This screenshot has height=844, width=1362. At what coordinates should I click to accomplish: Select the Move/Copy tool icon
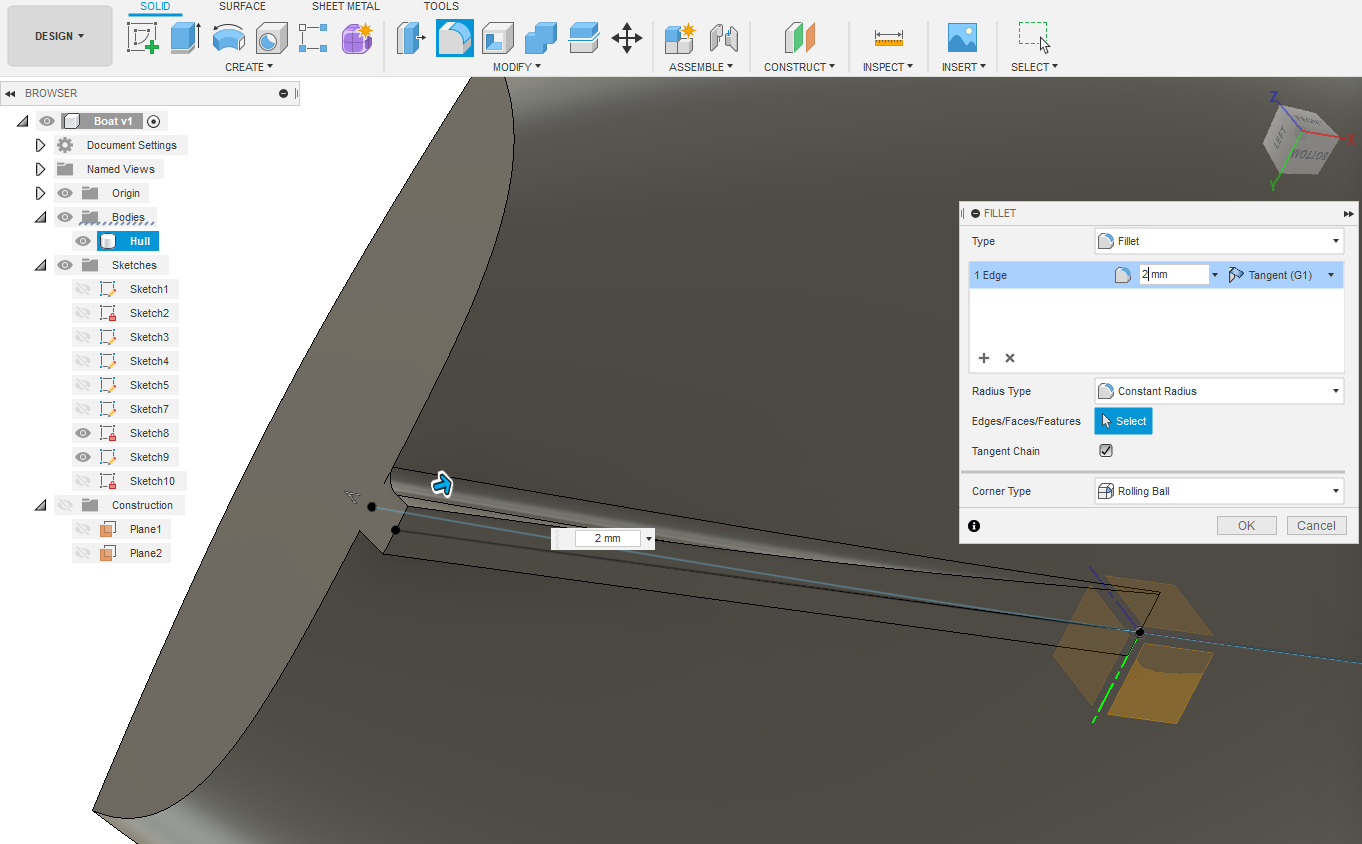coord(627,38)
